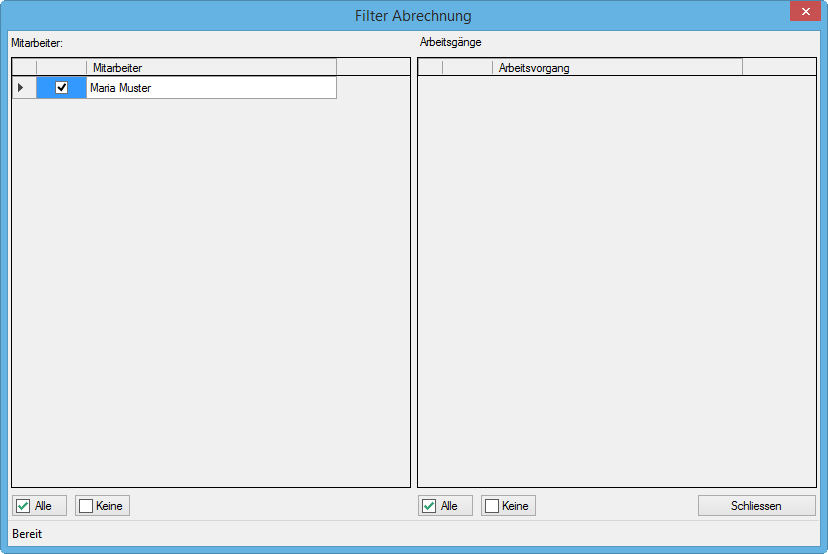The image size is (828, 554).
Task: Click the blank header cell right of Arbeitsvorgang
Action: (x=775, y=67)
